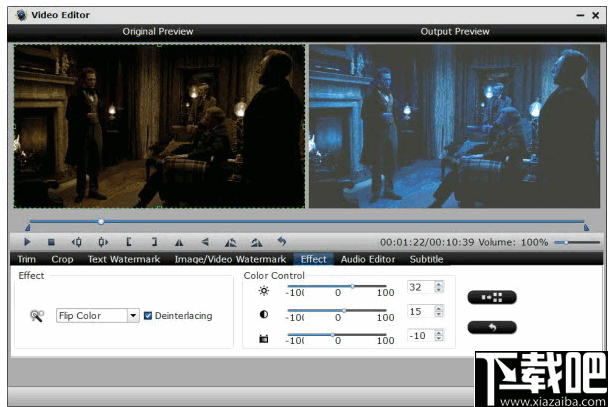The image size is (610, 407).
Task: Decrease the brightness value 32 stepper
Action: (x=439, y=289)
